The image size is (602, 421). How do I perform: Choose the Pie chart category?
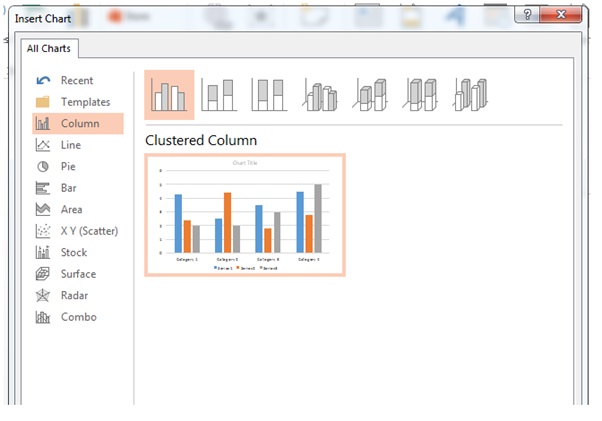(68, 167)
